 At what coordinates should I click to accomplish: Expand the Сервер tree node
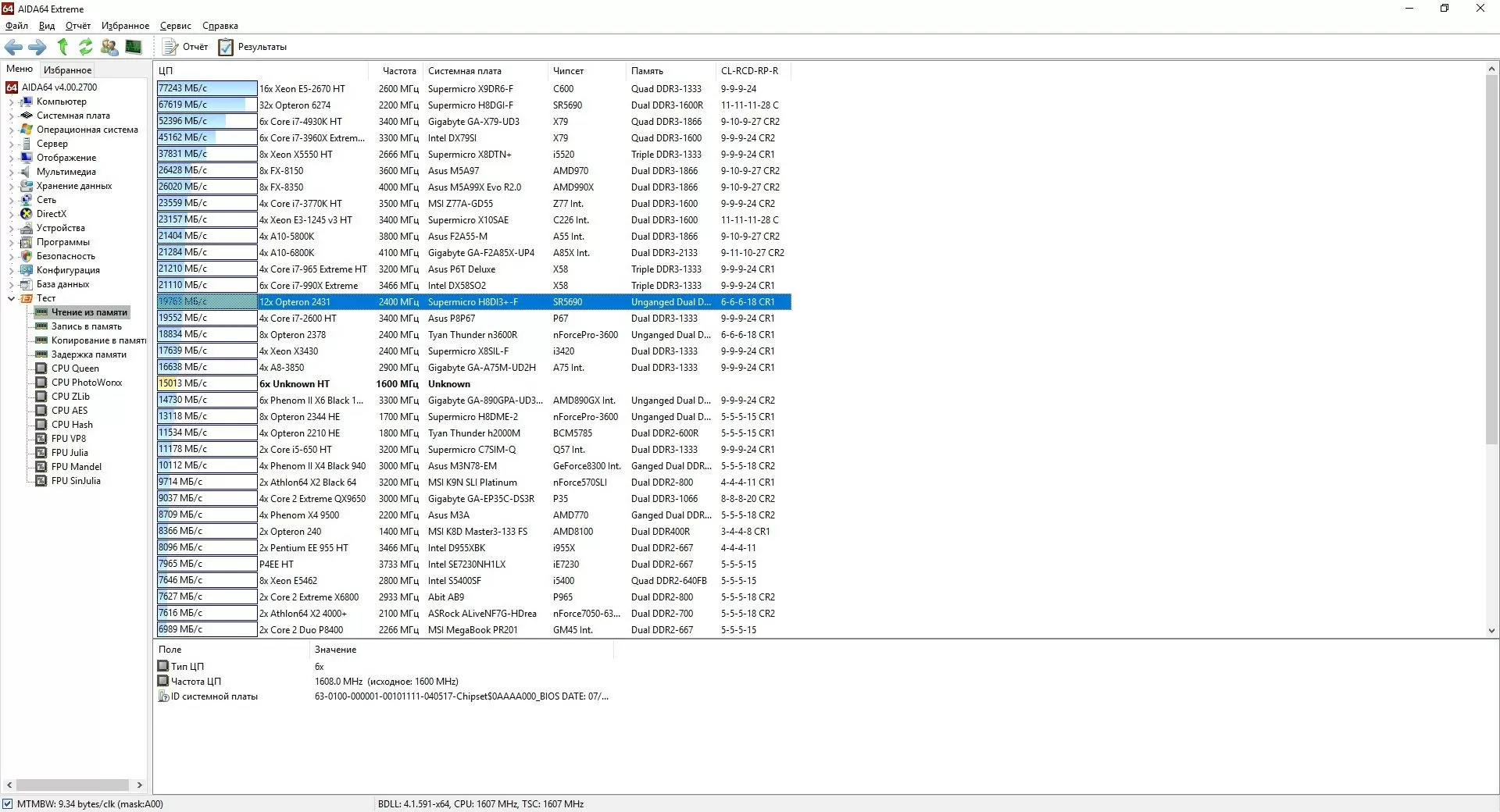(11, 144)
